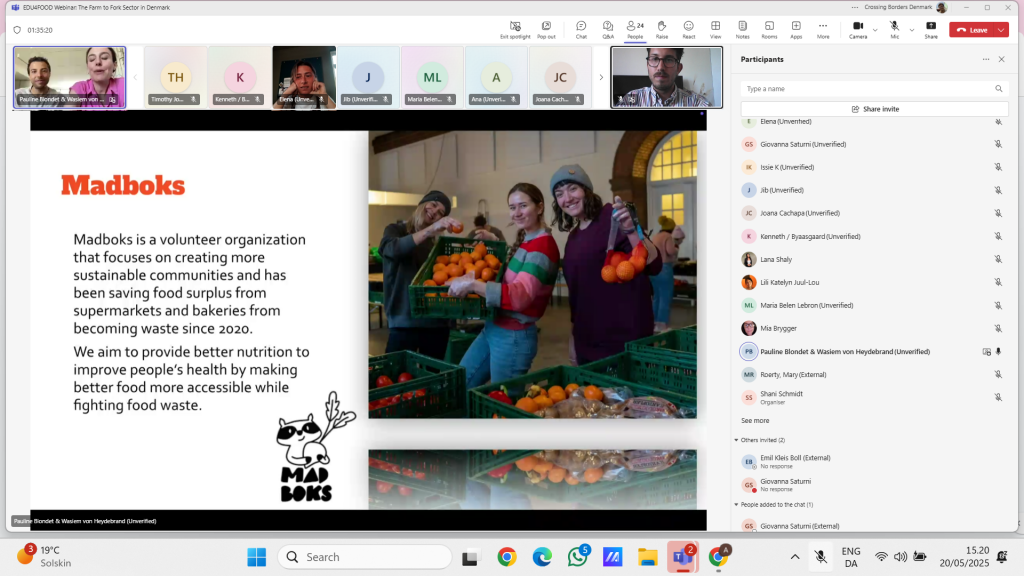The width and height of the screenshot is (1024, 576).
Task: Toggle mic icon for Joana Cachapa
Action: coord(999,213)
